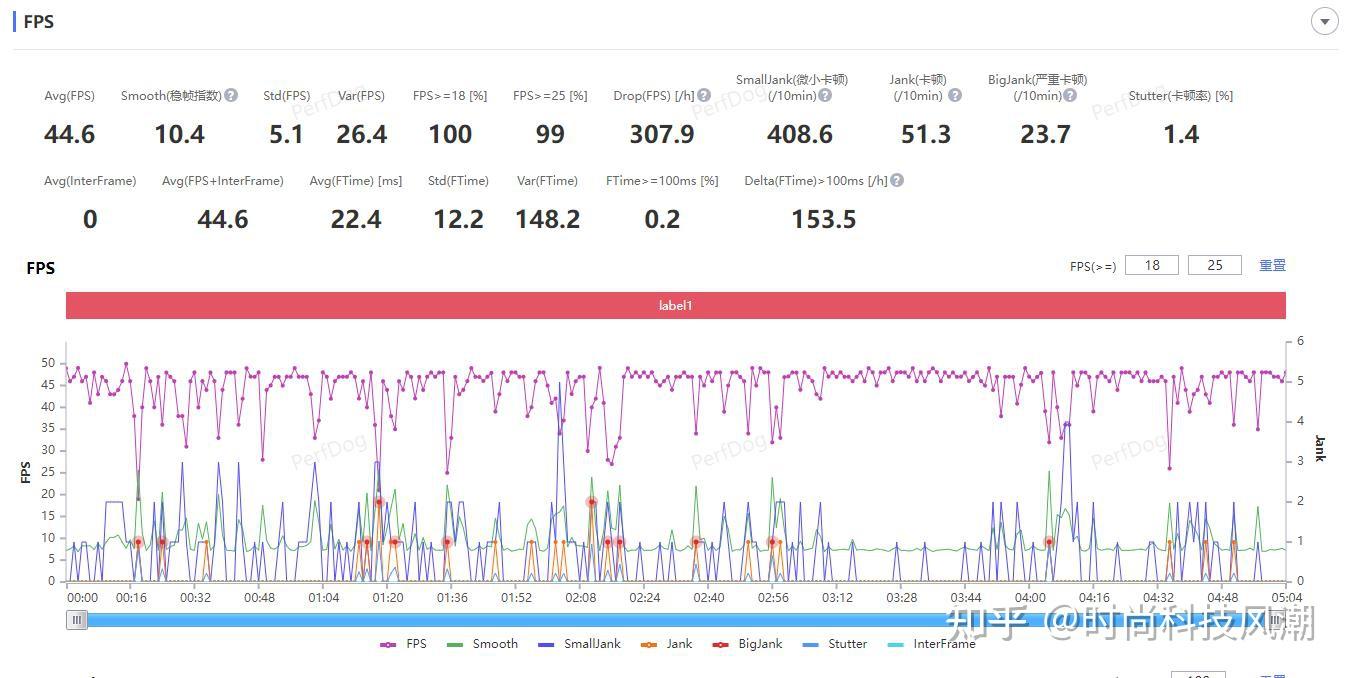This screenshot has height=678, width=1350.
Task: Click the BigJank red marker near 02:08
Action: pos(591,502)
